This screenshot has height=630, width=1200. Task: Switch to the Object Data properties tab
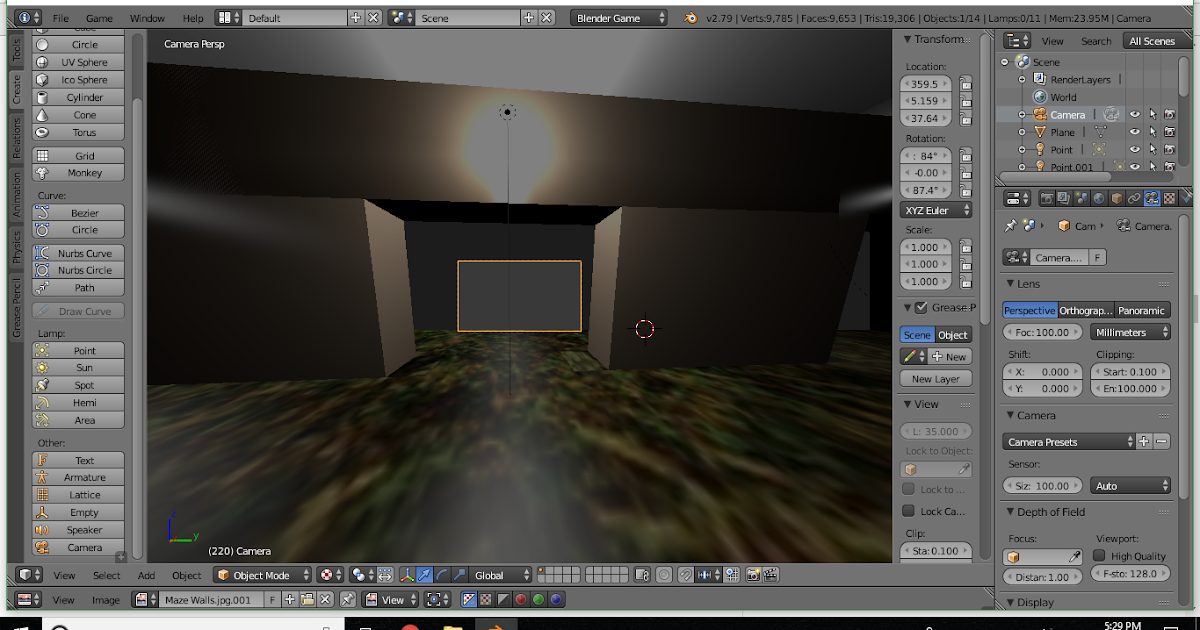[x=1152, y=198]
